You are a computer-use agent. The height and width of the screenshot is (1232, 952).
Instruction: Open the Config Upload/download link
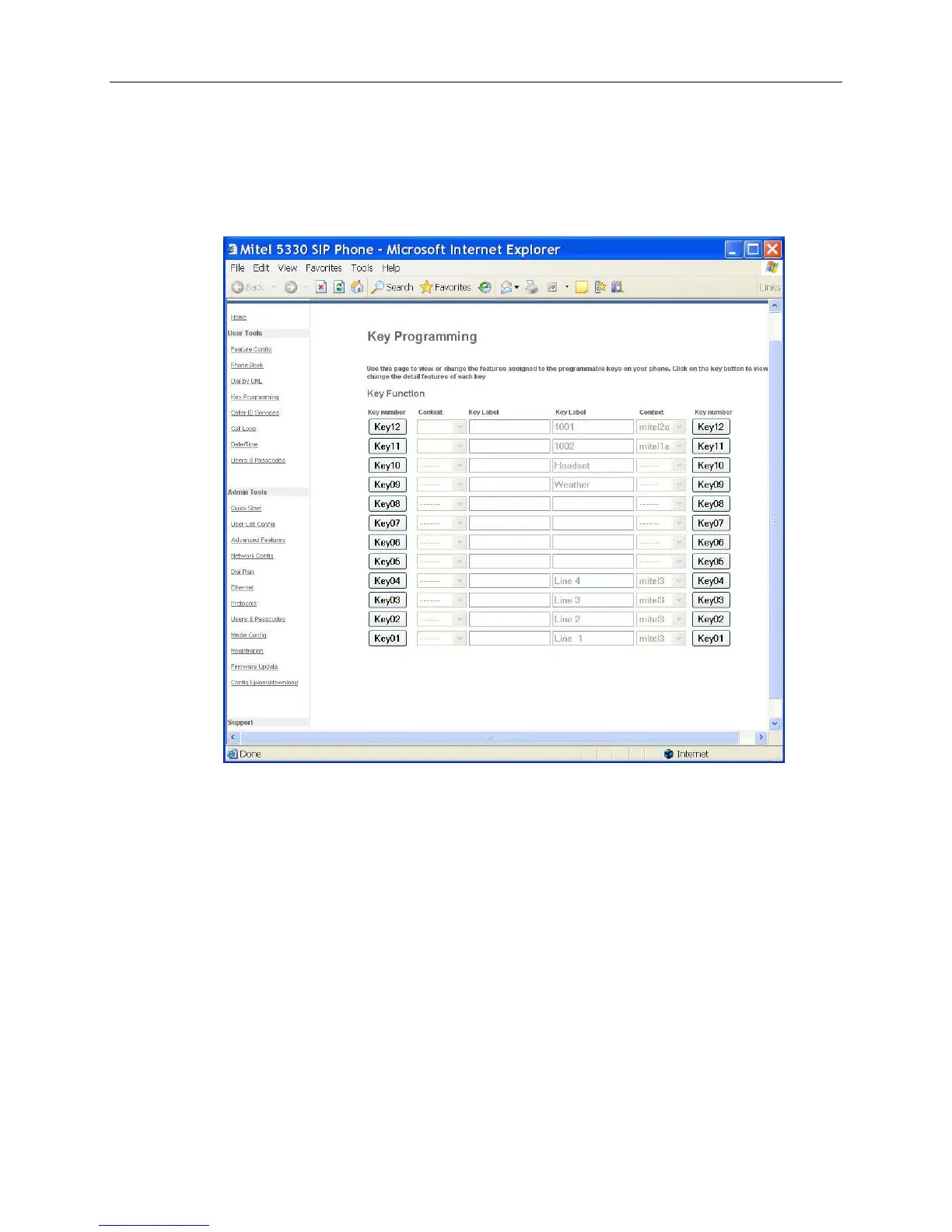264,683
